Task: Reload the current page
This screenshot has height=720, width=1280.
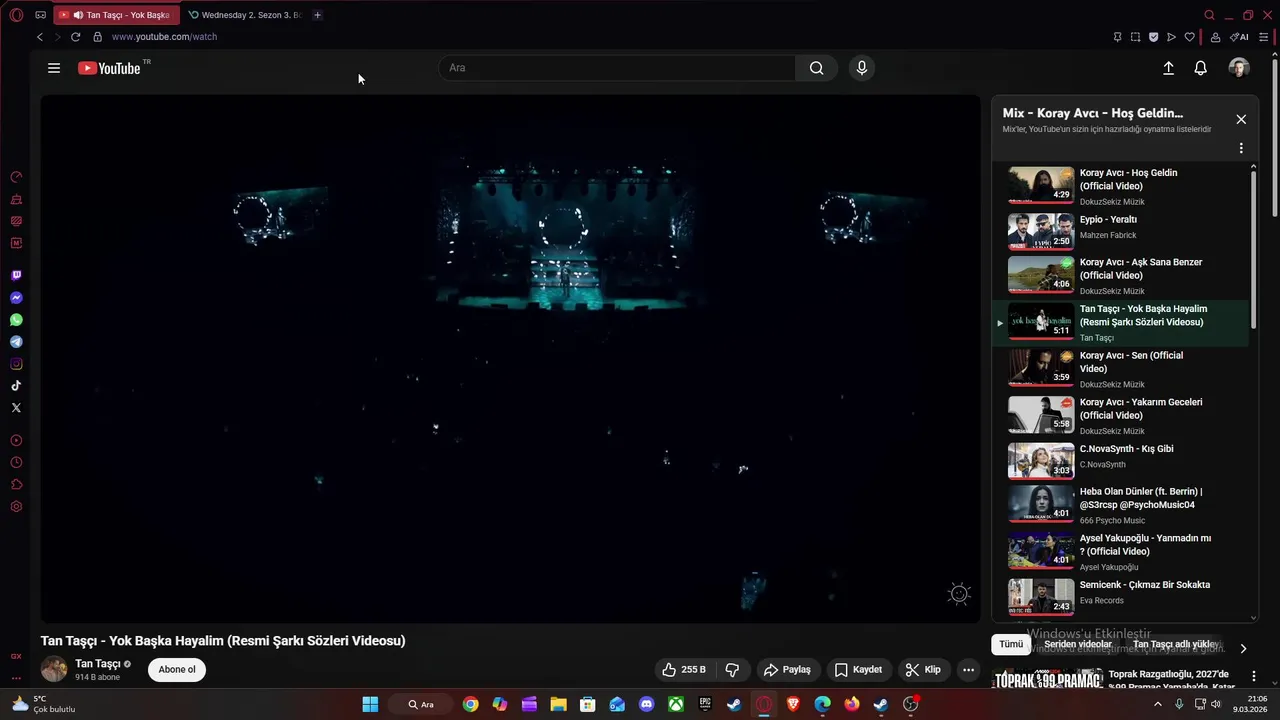Action: tap(75, 37)
